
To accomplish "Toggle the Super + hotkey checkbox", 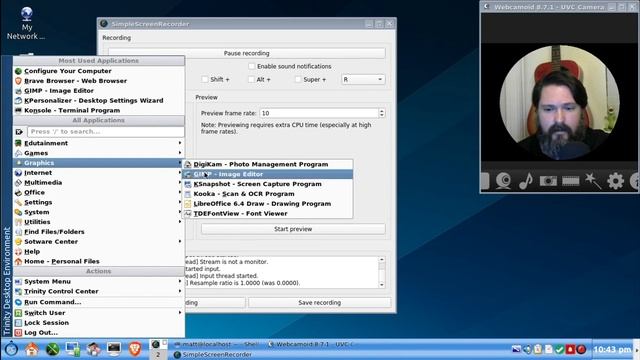I will 298,79.
